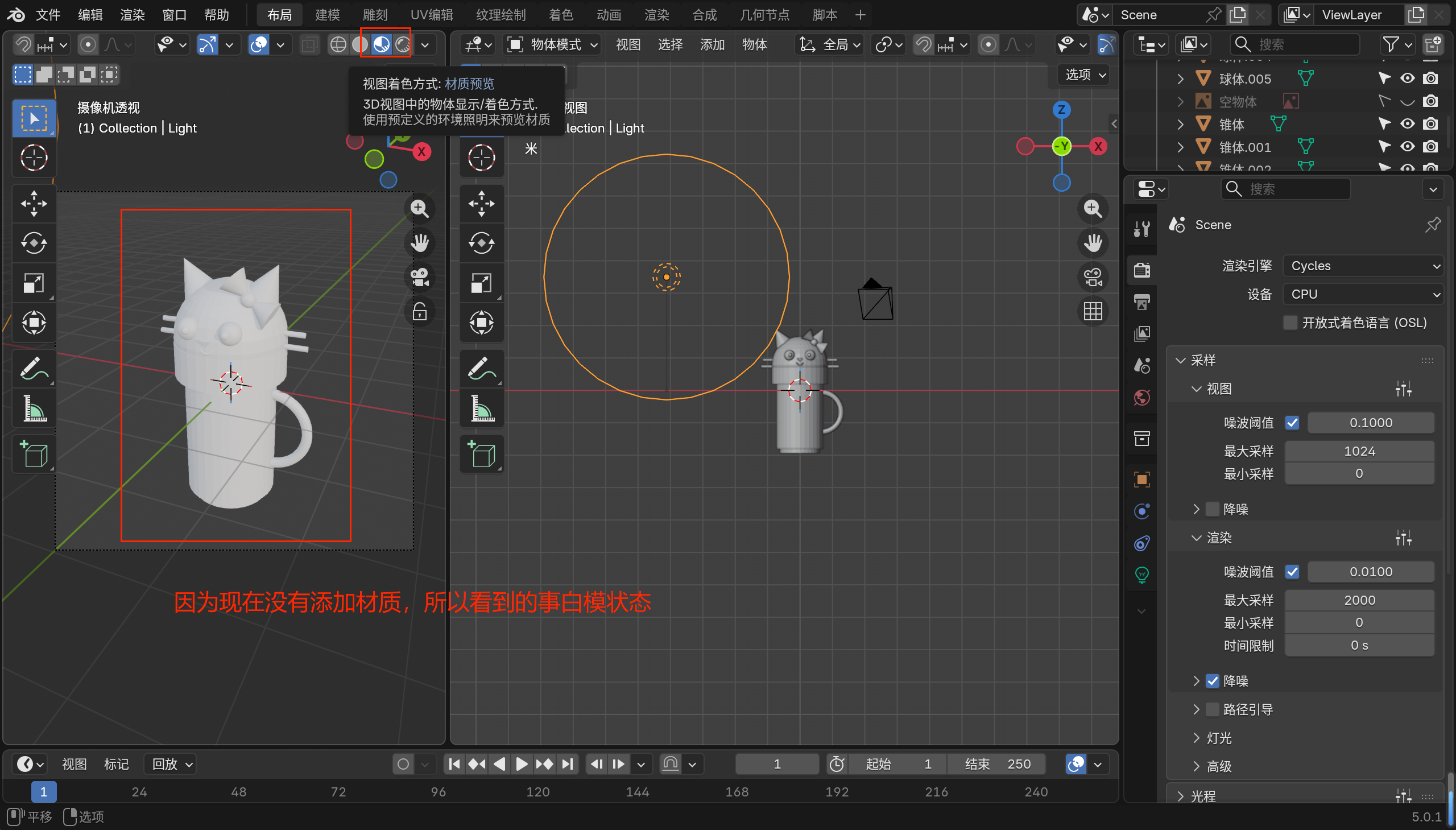Hide 球体.005 with its eye icon
Screen dimensions: 1456x830
tap(1407, 78)
